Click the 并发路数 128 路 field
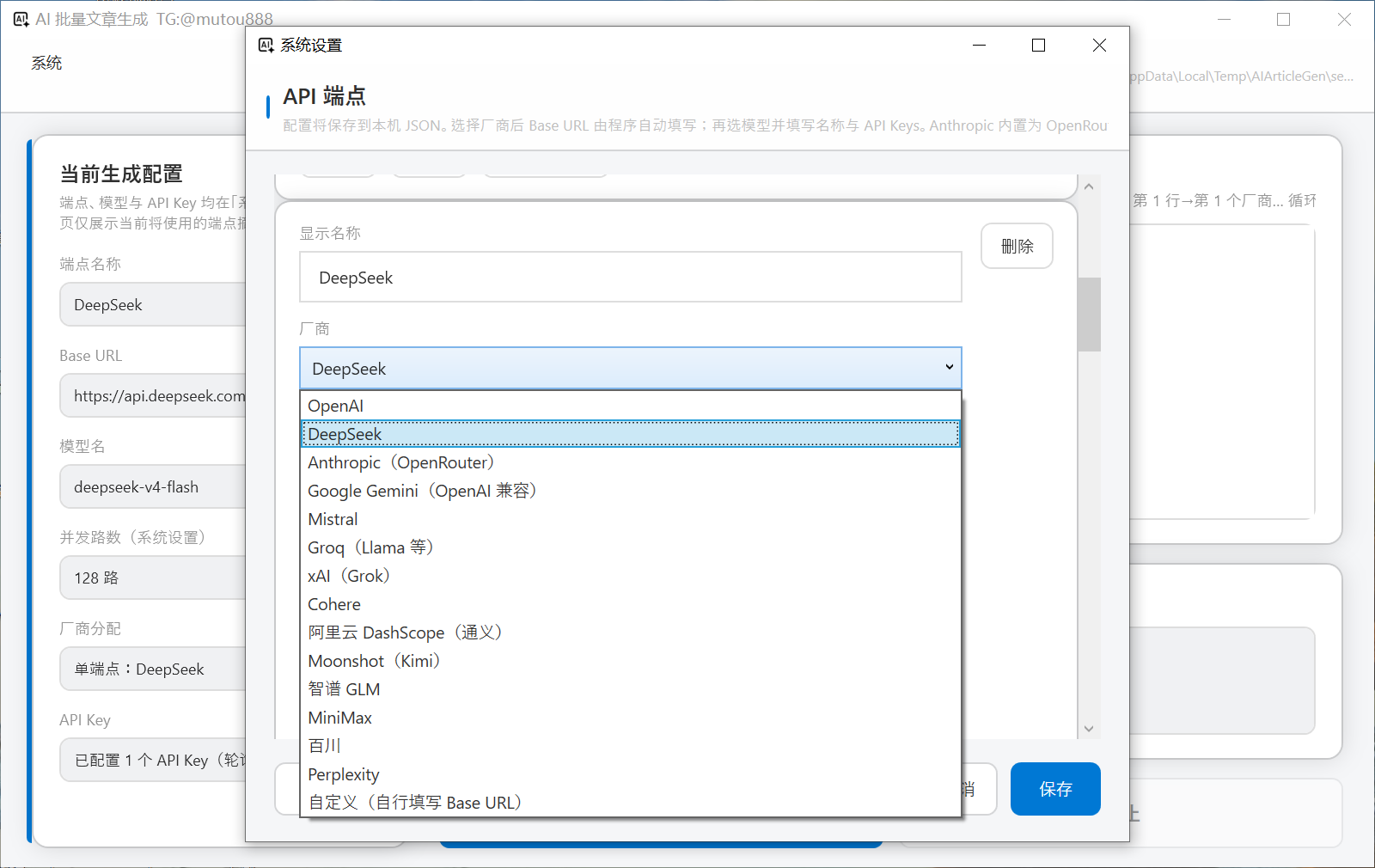 pos(153,578)
